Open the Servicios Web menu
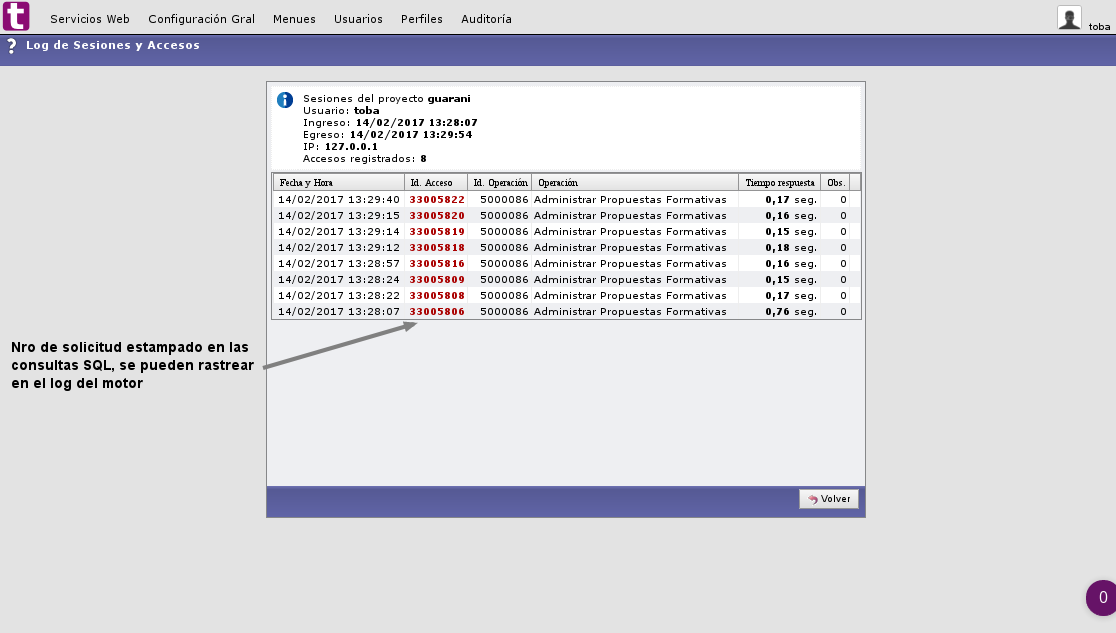Viewport: 1116px width, 633px height. pyautogui.click(x=90, y=19)
